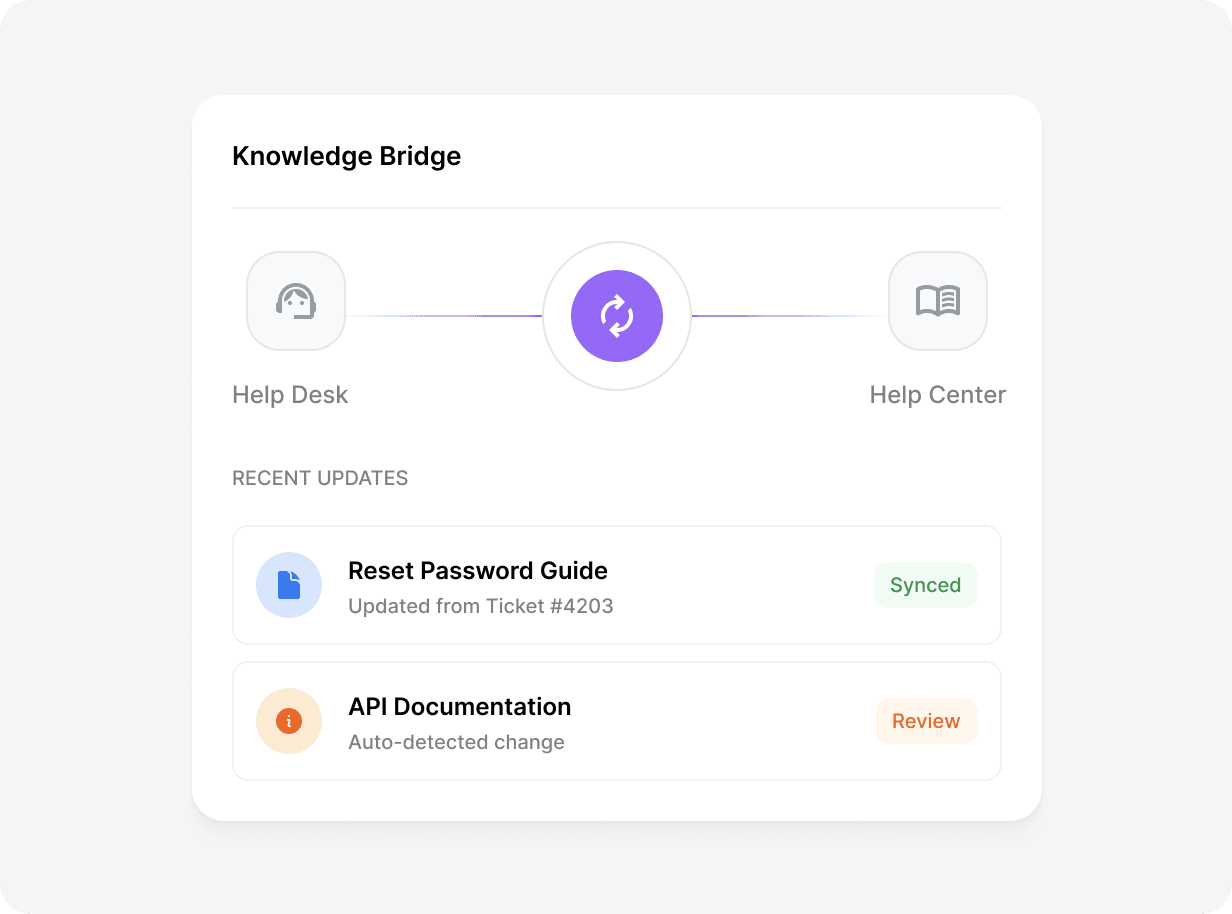Expand the API Documentation update entry

pos(617,721)
